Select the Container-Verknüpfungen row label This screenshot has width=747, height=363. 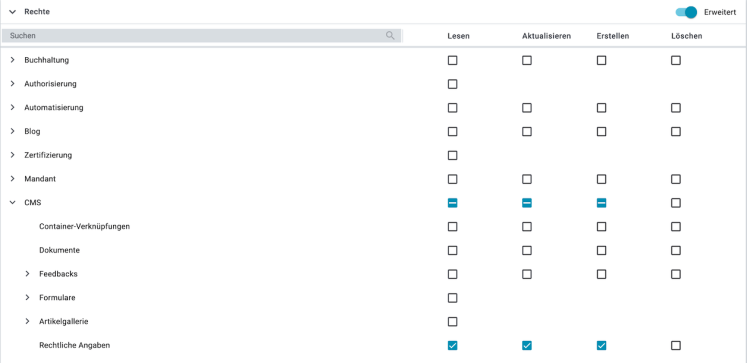[x=84, y=226]
